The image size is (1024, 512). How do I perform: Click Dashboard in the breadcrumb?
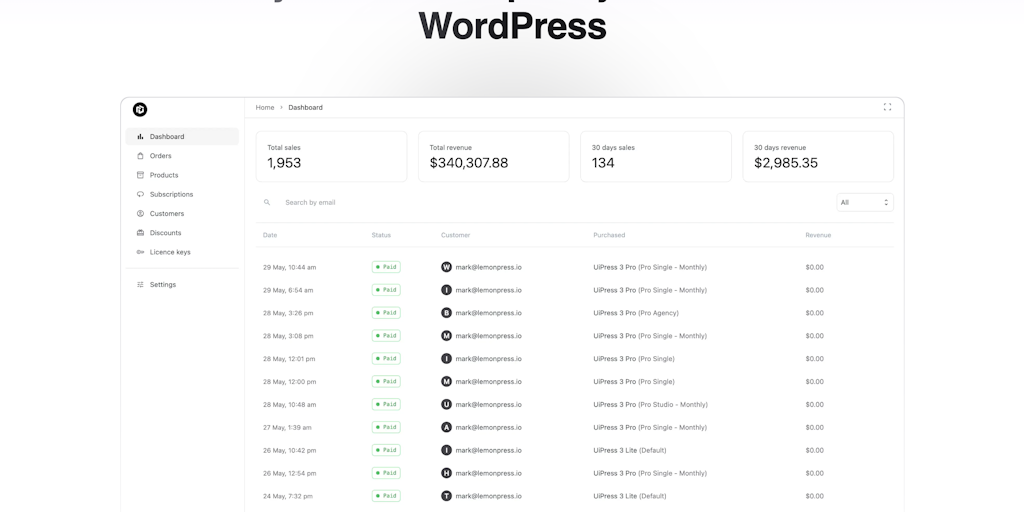point(305,108)
